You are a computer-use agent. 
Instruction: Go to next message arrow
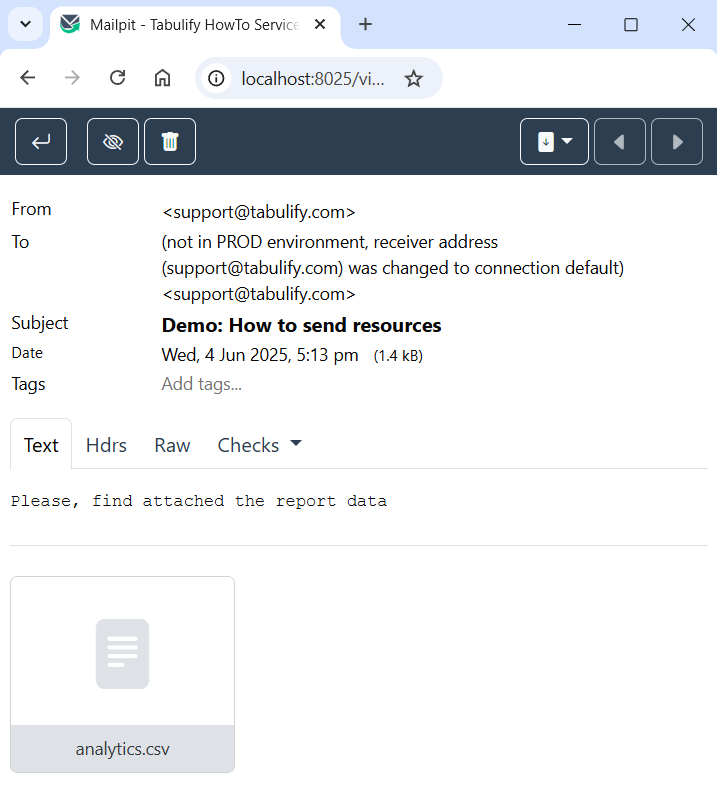(x=677, y=142)
